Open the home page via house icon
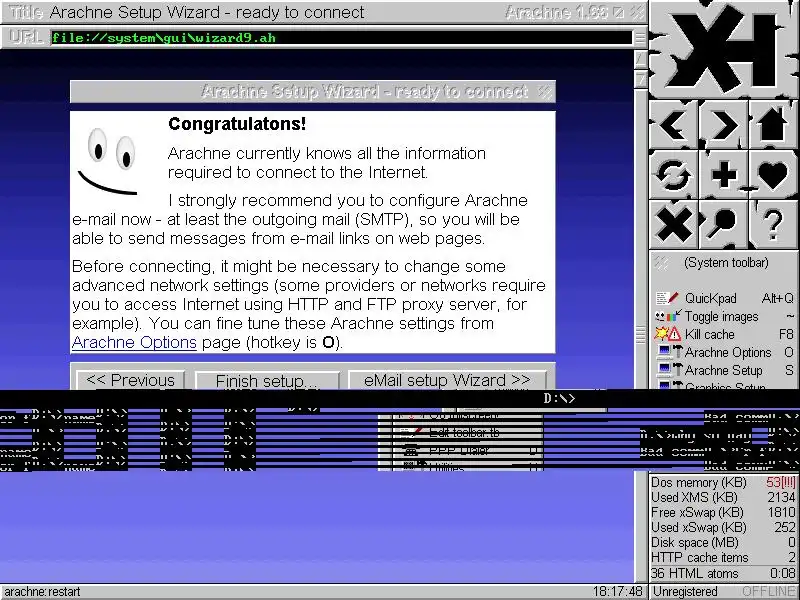This screenshot has width=800, height=600. point(773,125)
